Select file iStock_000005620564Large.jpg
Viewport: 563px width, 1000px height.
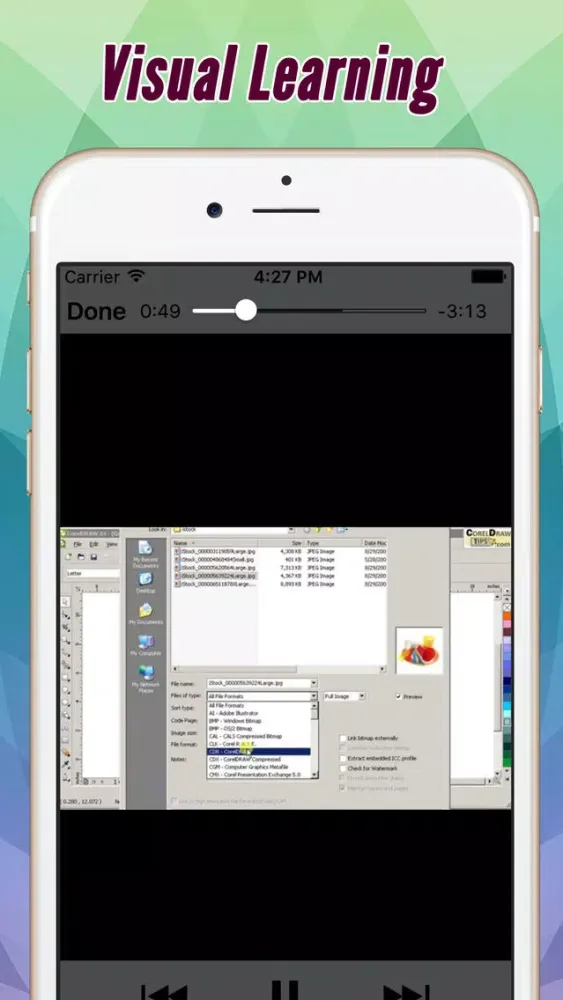click(x=215, y=568)
